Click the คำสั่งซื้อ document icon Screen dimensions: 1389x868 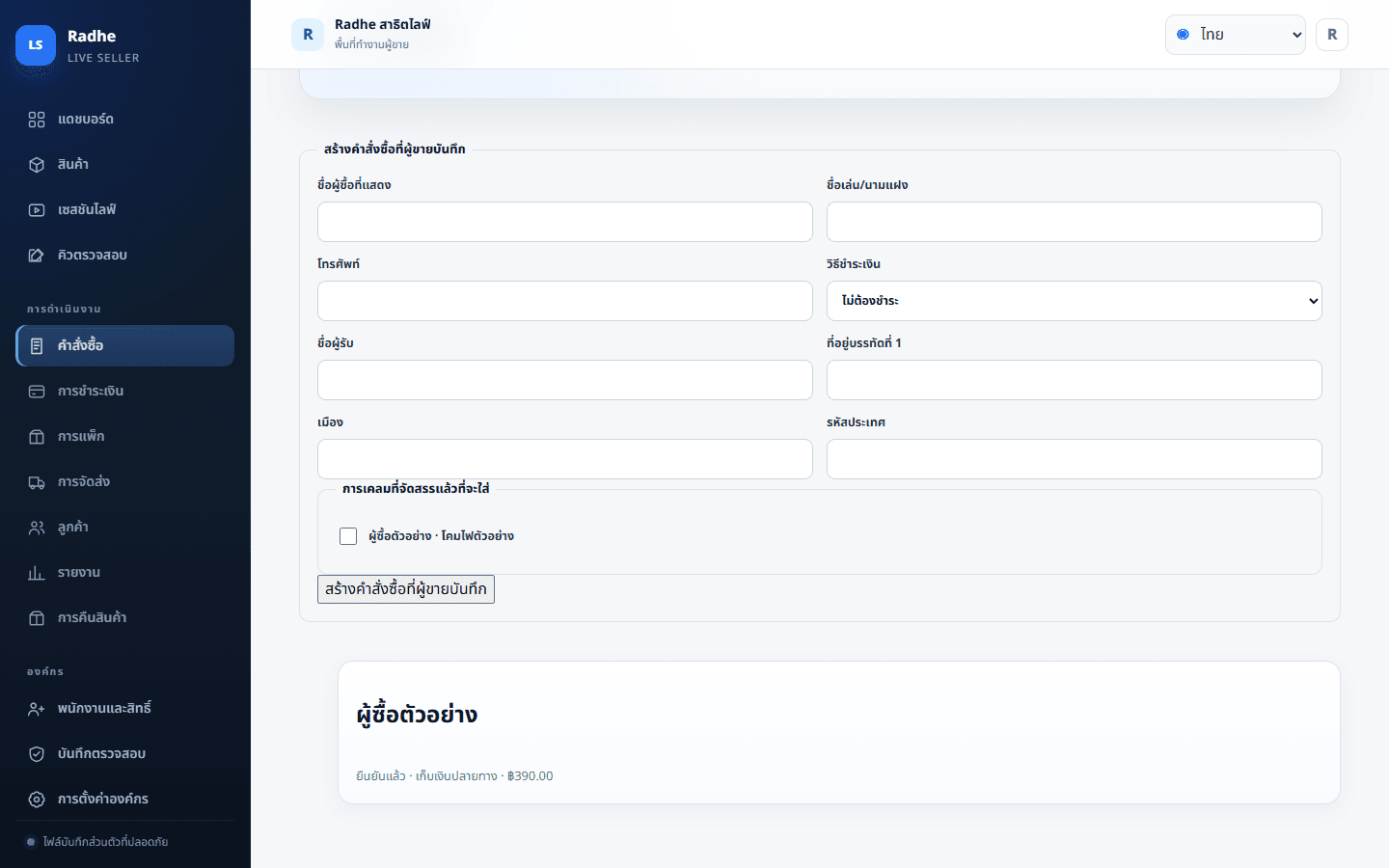(x=37, y=346)
